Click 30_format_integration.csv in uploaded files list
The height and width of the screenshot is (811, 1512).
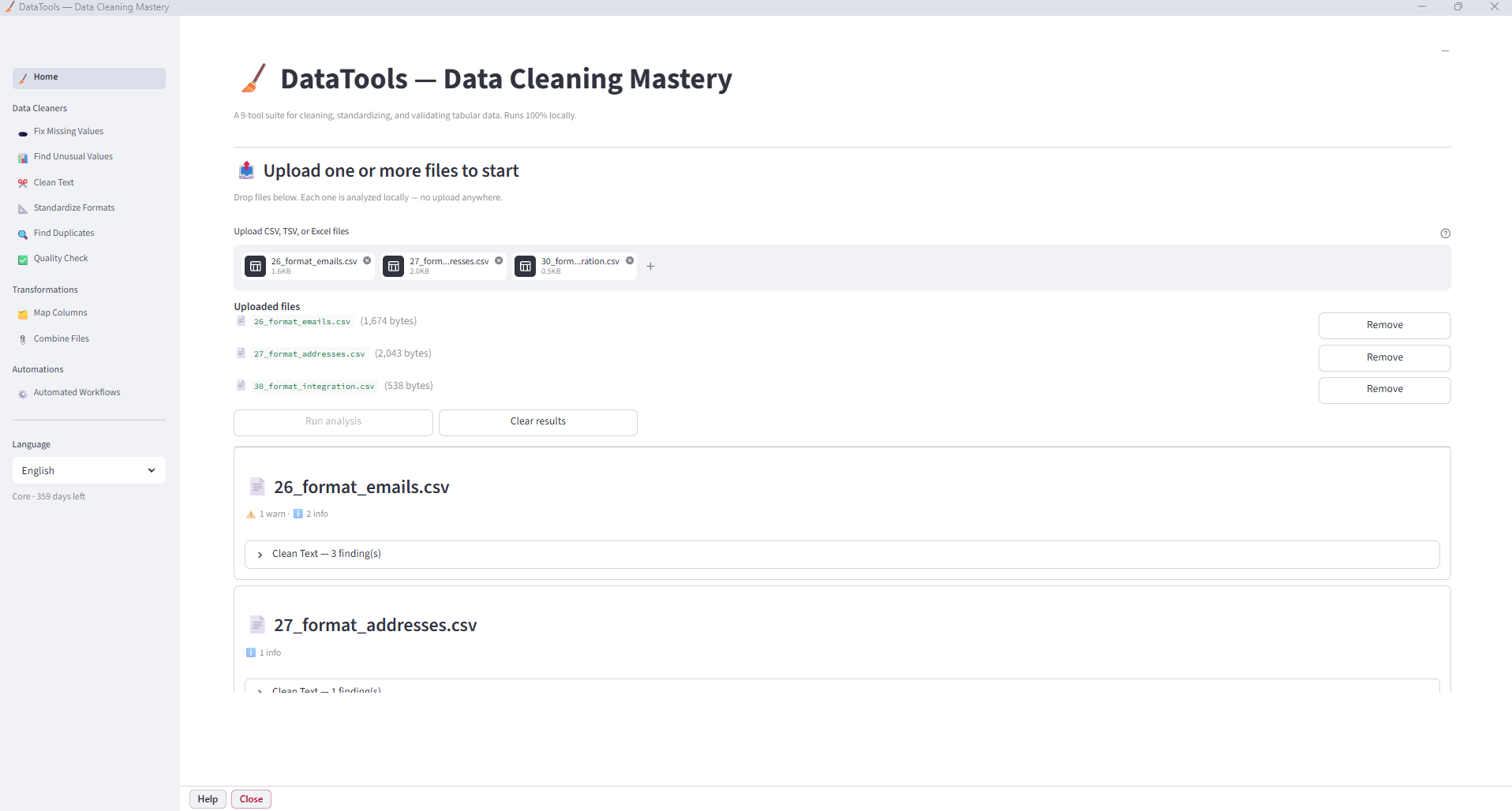click(314, 387)
